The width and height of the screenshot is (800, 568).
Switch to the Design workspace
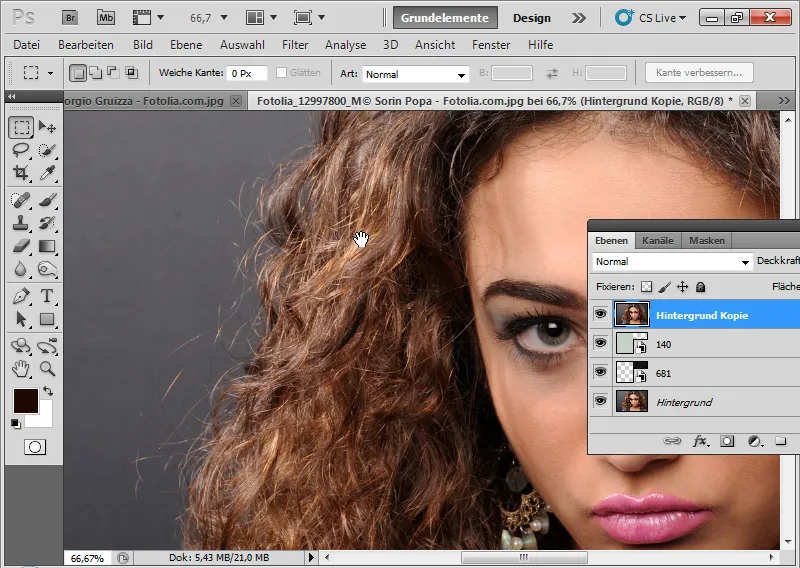click(532, 18)
